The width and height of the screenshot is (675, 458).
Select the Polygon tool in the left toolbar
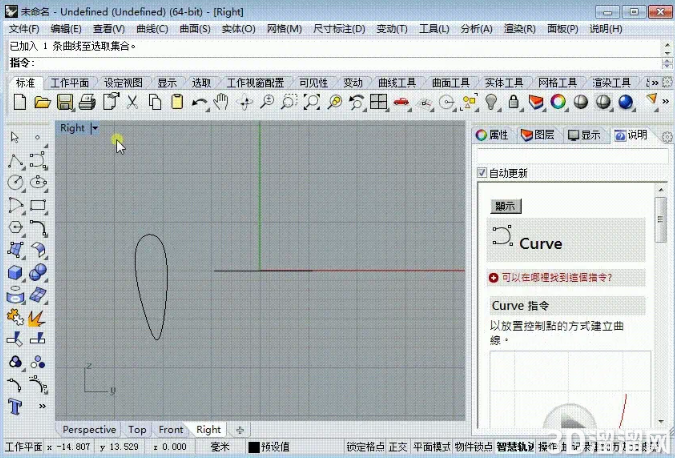[15, 227]
